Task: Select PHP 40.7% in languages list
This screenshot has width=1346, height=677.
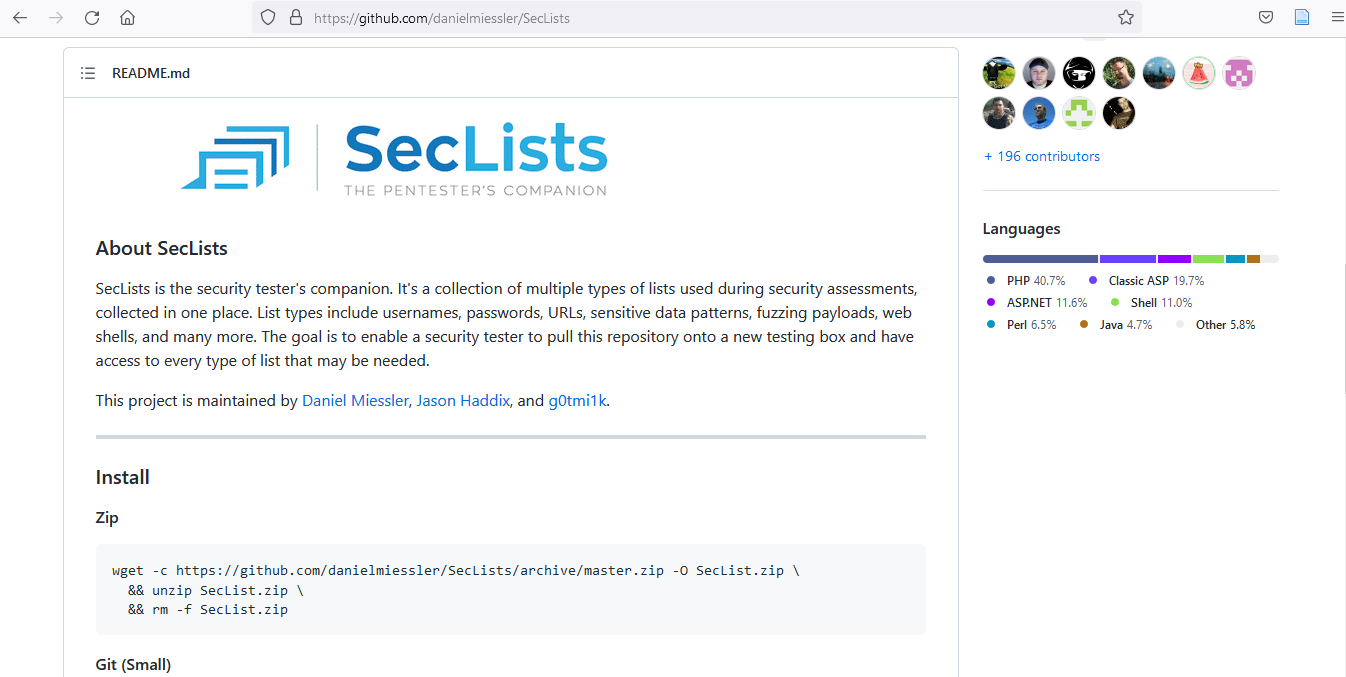Action: tap(1035, 281)
